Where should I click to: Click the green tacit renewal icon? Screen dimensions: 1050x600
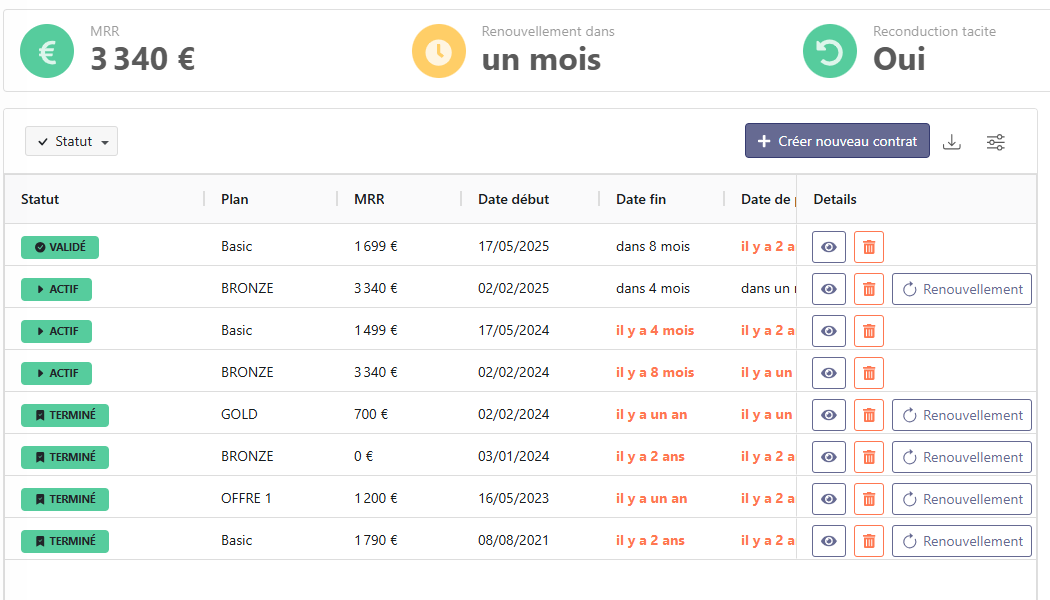point(829,51)
